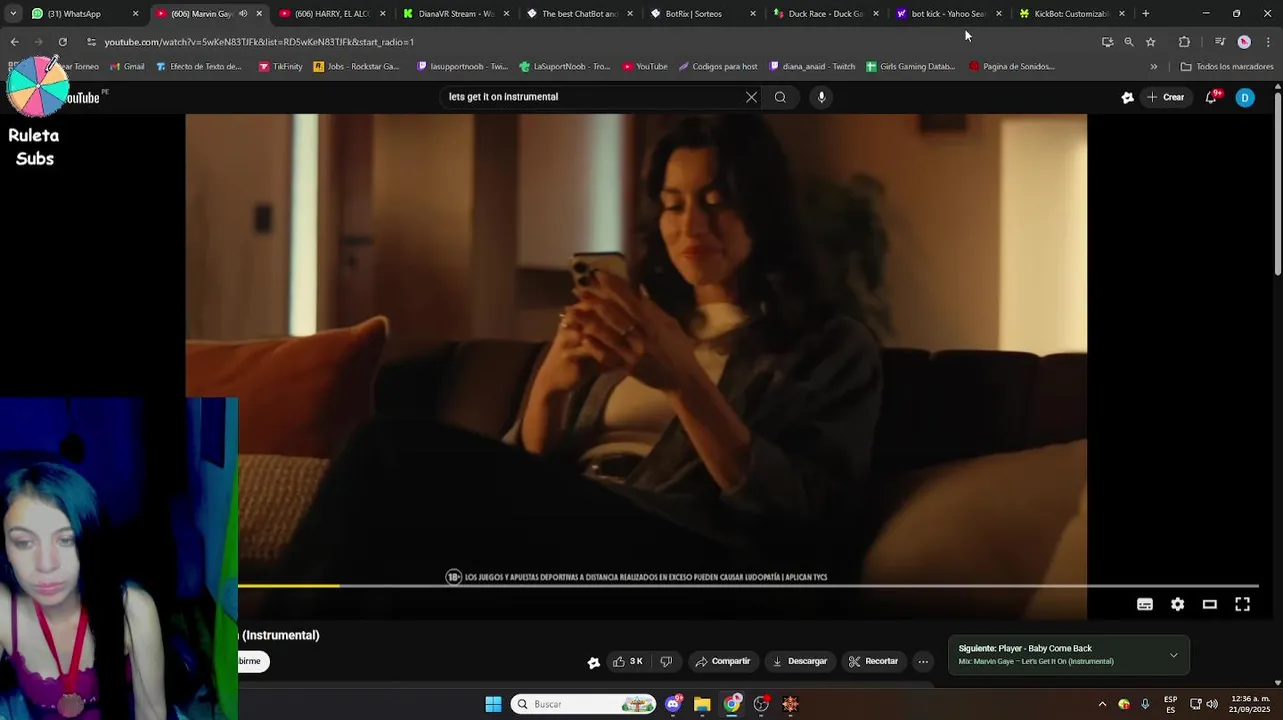Show hidden bookmarks overflow chevron

[x=1153, y=67]
